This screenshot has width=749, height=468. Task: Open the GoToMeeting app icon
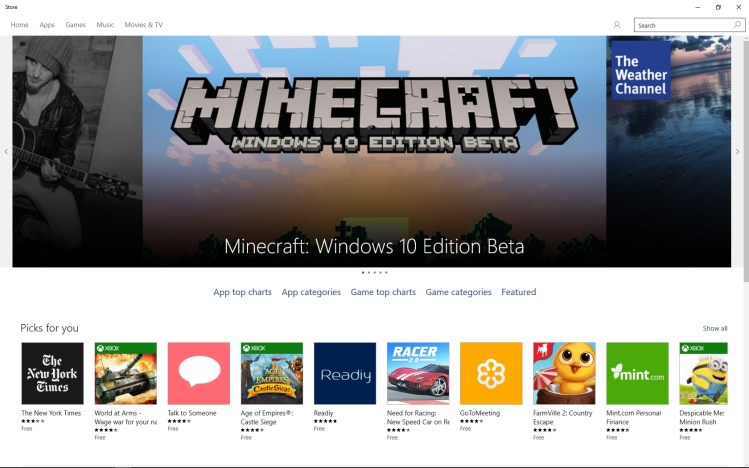491,373
